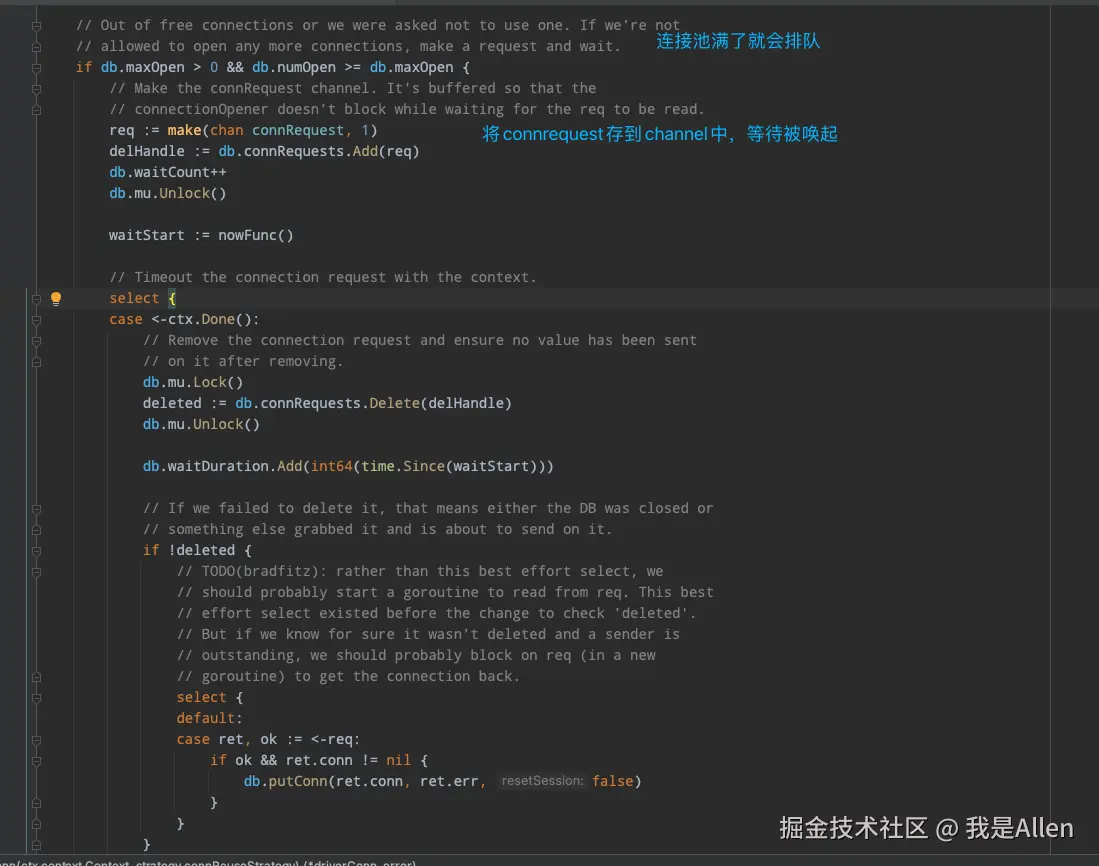Viewport: 1099px width, 866px height.
Task: Click 'ret.err' argument in putConn call
Action: coord(449,781)
